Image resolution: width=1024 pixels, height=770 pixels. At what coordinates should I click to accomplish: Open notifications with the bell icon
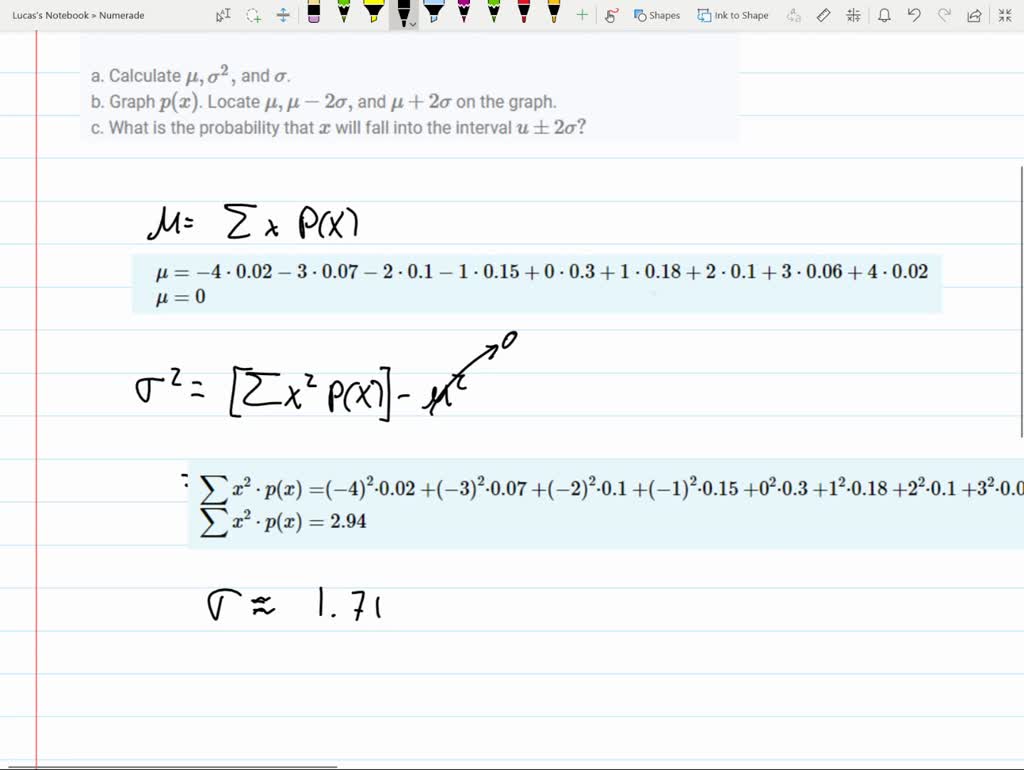point(884,15)
